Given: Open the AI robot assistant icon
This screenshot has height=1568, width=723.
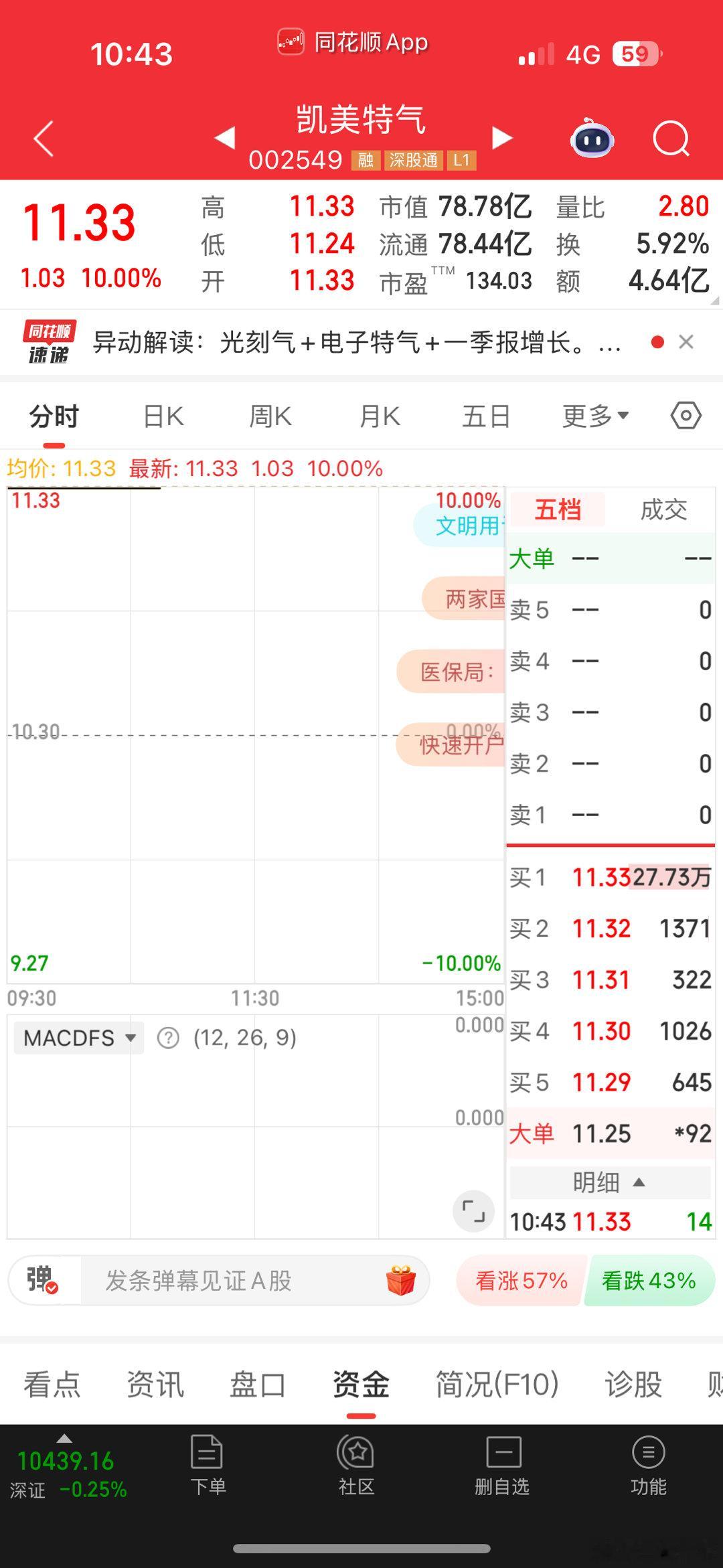Looking at the screenshot, I should [x=592, y=138].
